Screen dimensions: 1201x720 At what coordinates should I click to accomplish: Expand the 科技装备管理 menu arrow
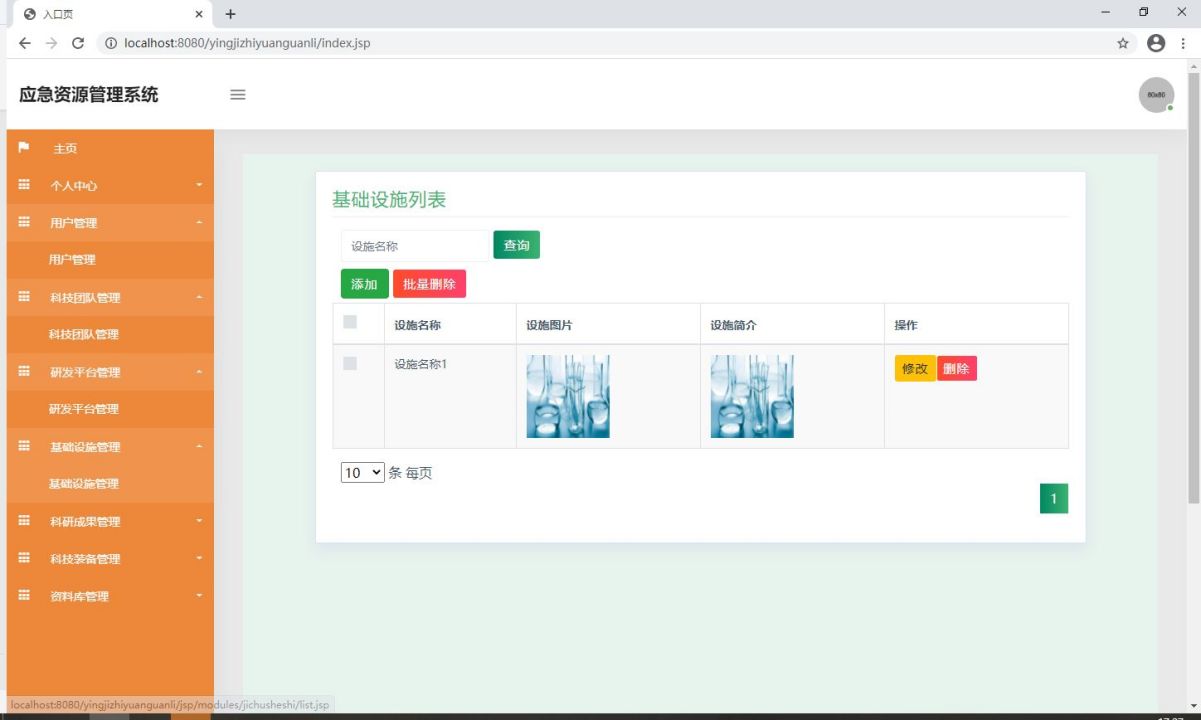pos(199,558)
